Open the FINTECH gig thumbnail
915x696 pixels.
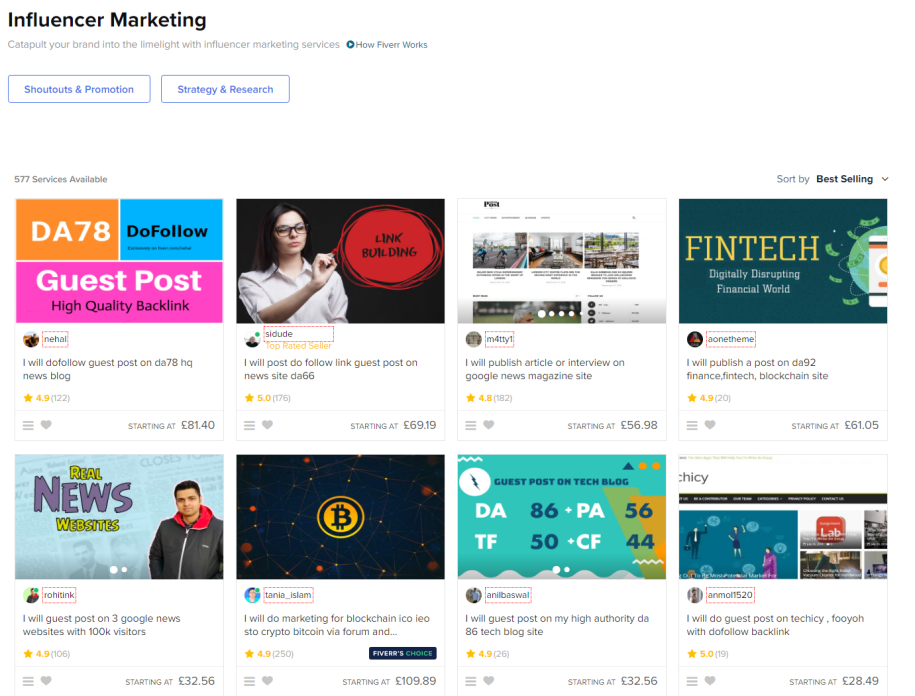(783, 261)
